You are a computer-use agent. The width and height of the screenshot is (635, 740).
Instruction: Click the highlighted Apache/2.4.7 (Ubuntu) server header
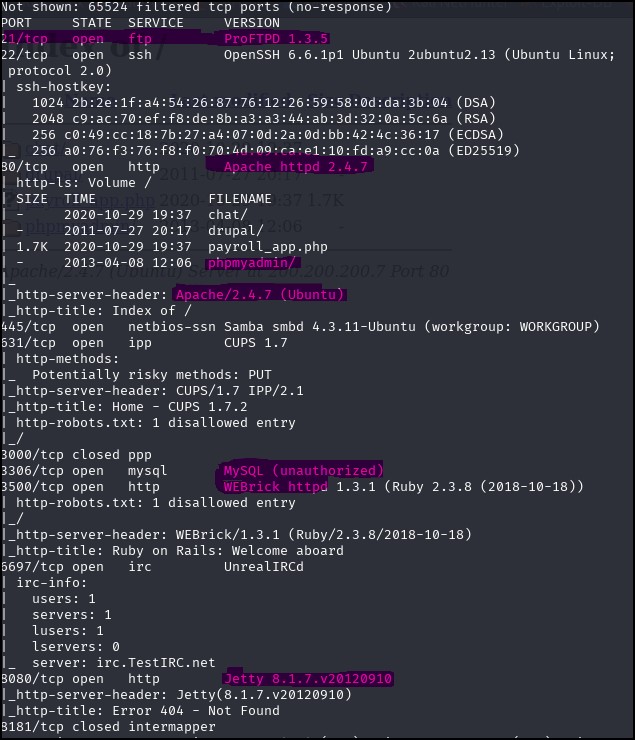(x=260, y=294)
